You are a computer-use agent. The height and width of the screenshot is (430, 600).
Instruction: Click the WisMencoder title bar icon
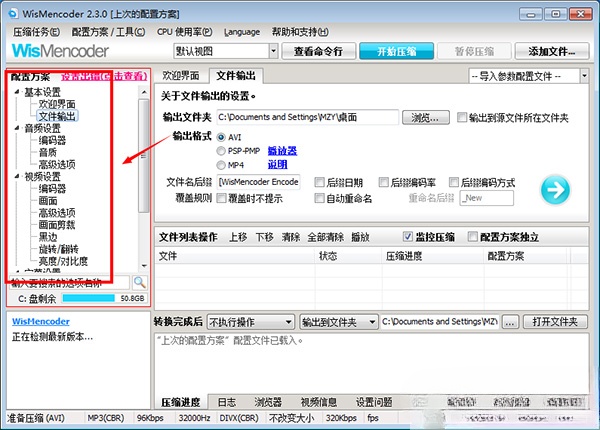click(13, 14)
